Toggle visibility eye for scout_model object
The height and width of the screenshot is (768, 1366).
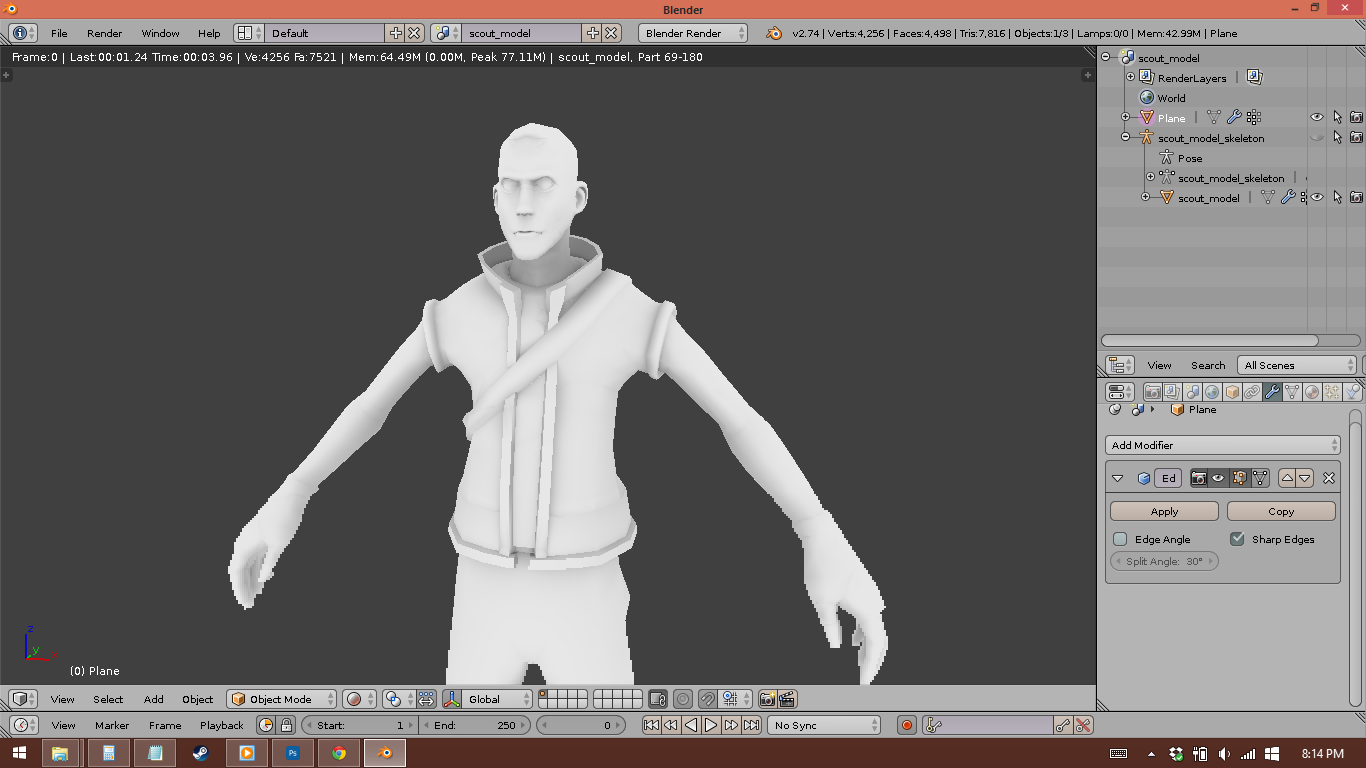click(x=1317, y=197)
